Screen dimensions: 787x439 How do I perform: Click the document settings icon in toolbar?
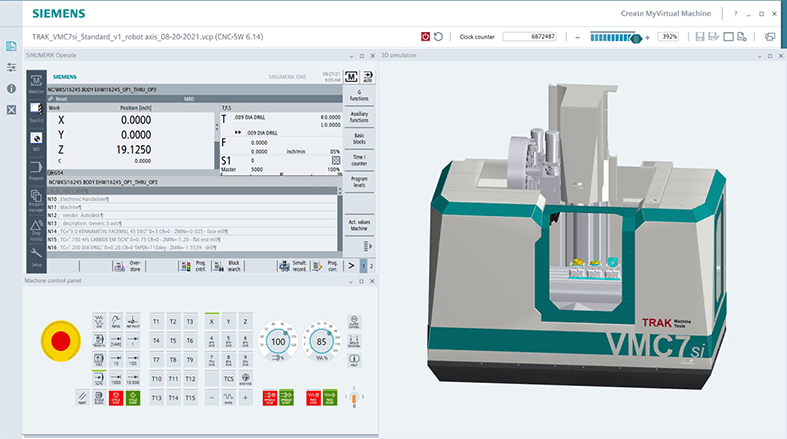click(x=742, y=37)
